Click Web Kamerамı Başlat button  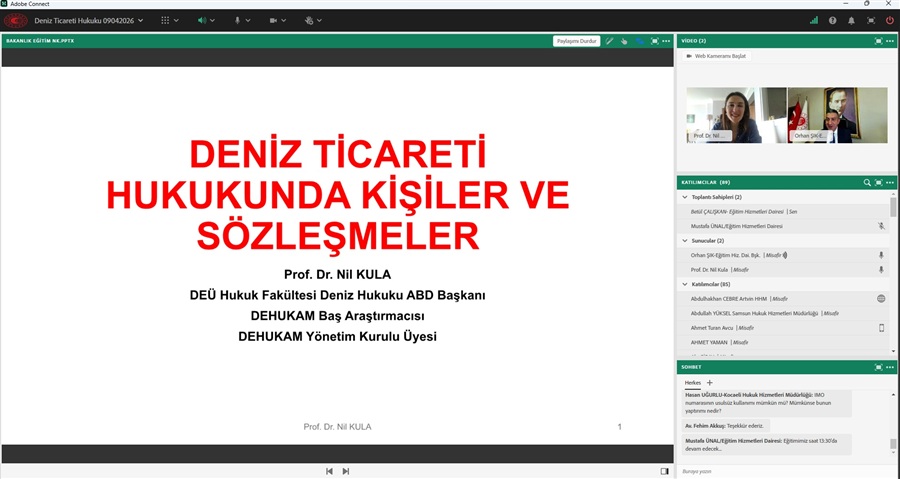715,56
